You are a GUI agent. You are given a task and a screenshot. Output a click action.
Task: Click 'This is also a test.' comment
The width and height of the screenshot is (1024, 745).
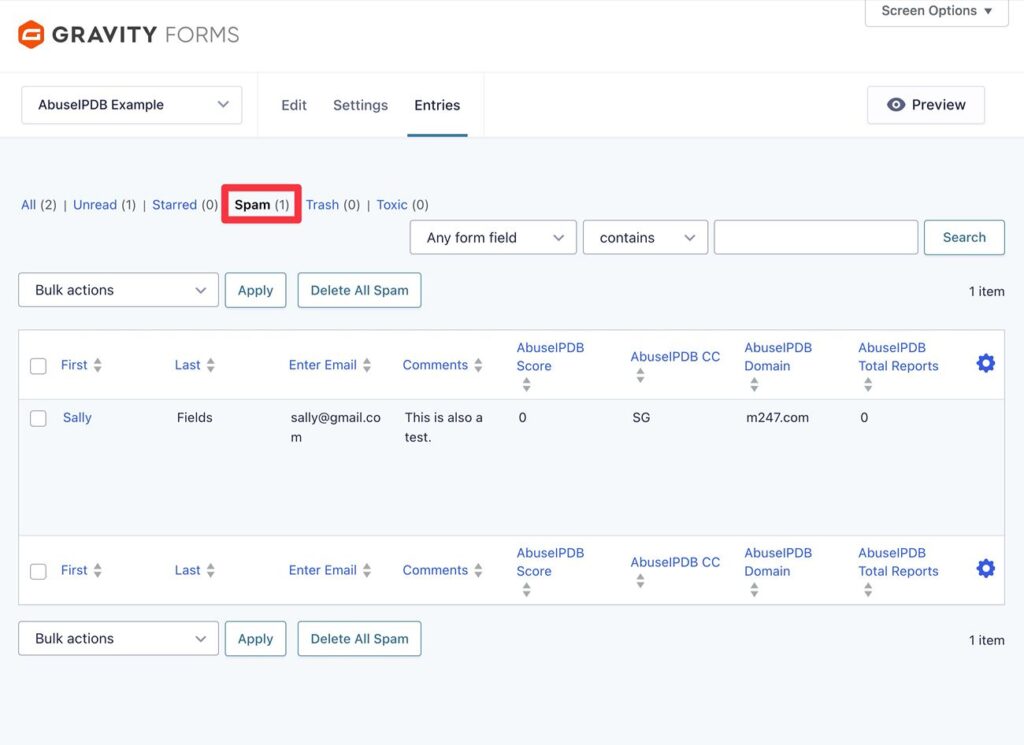[x=443, y=427]
